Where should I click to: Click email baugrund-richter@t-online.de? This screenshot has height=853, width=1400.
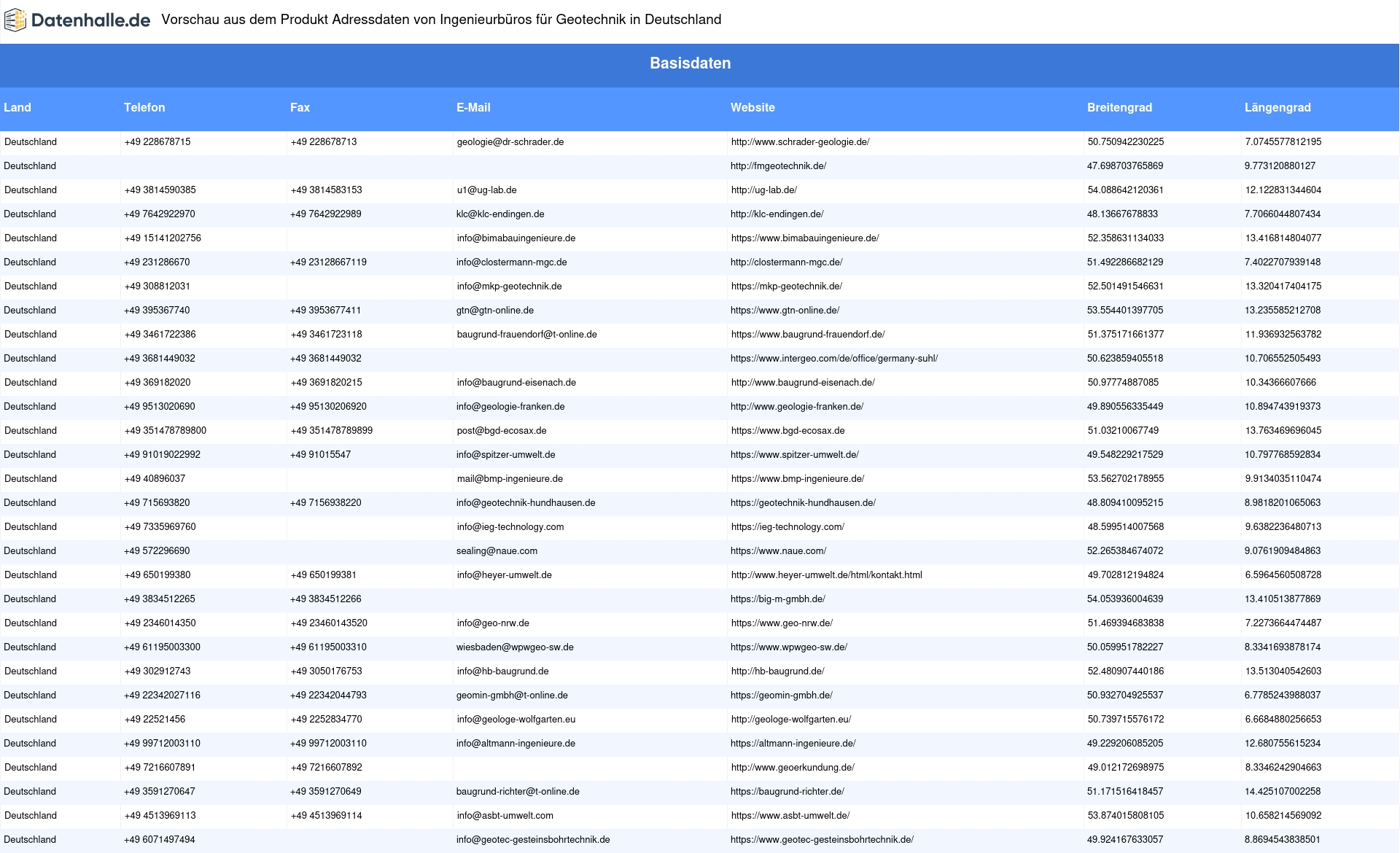tap(518, 792)
